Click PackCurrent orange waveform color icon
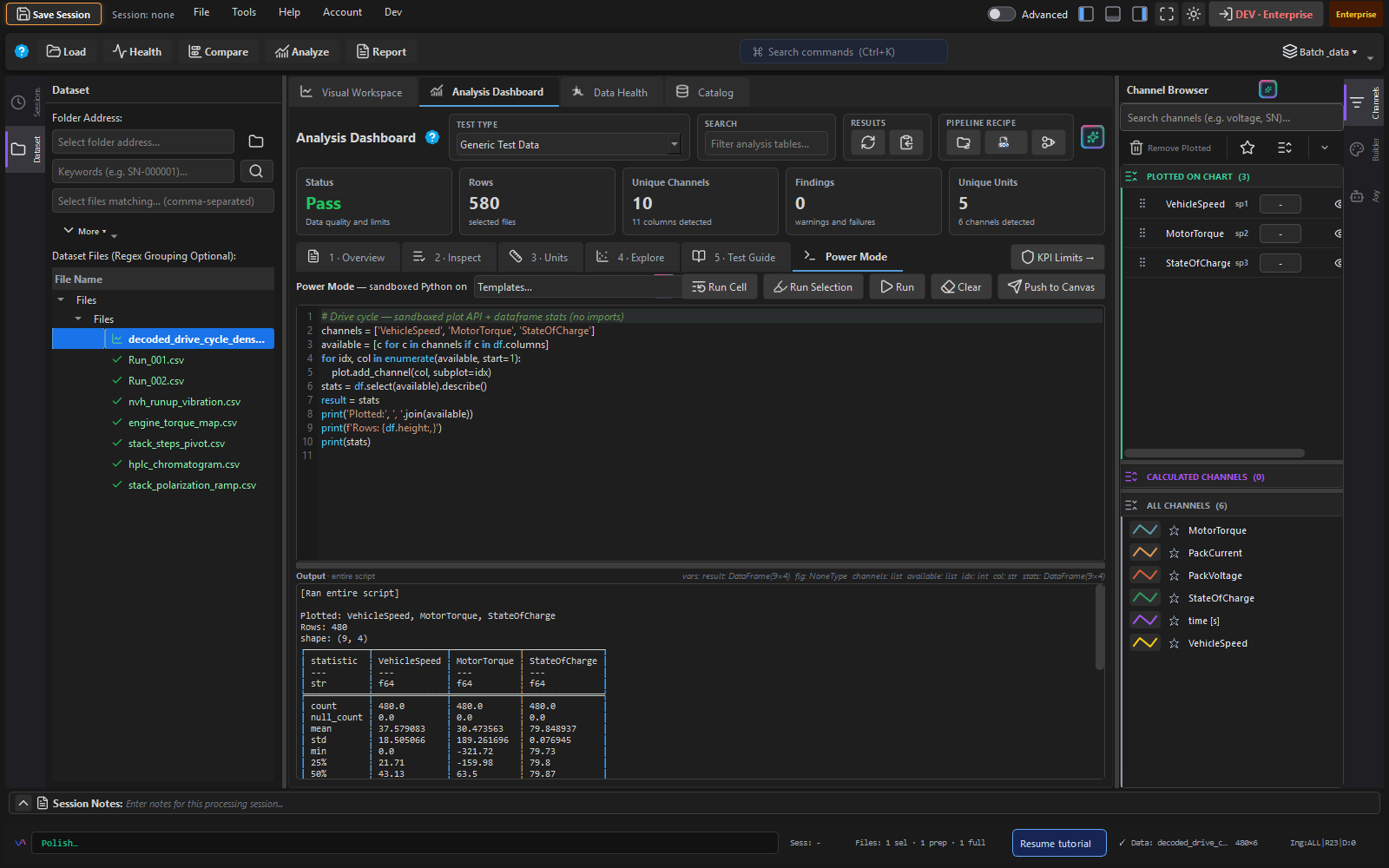 [x=1145, y=552]
